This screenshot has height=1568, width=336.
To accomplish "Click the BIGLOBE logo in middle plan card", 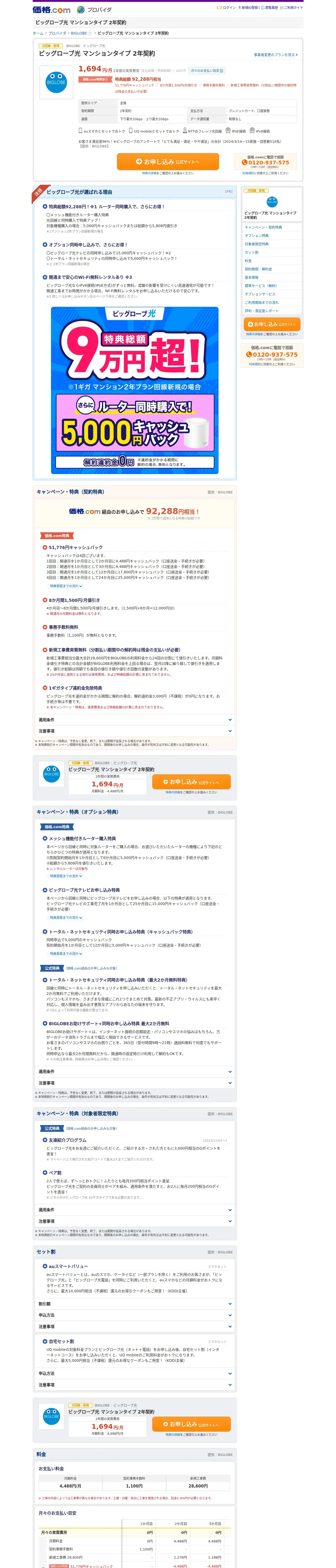I will click(x=51, y=774).
